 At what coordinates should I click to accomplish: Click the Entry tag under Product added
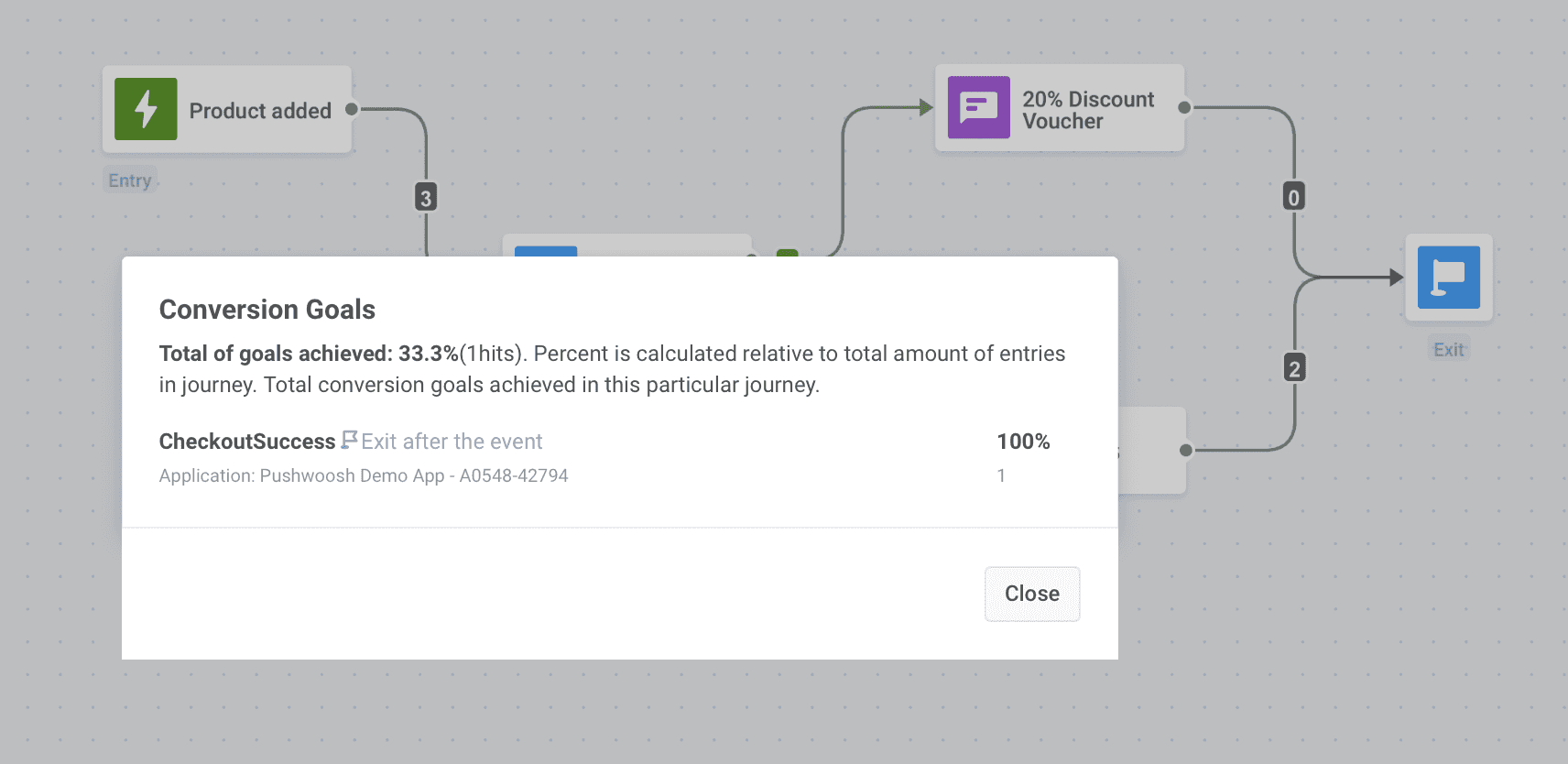(130, 180)
